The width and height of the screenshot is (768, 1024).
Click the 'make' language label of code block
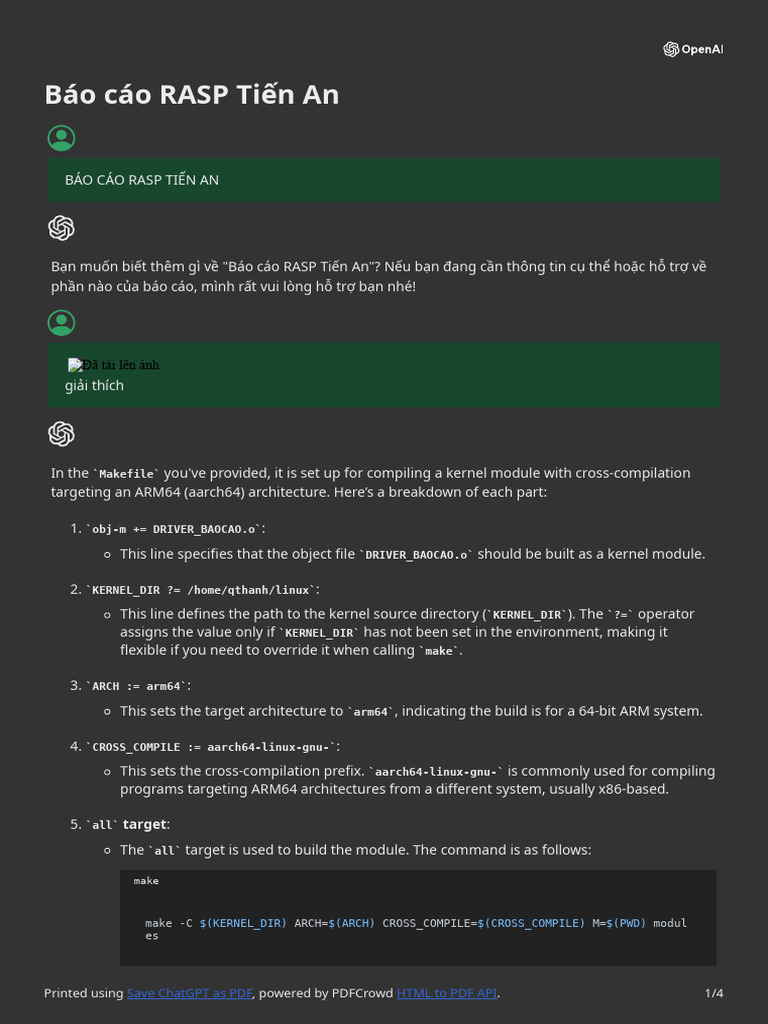click(146, 881)
